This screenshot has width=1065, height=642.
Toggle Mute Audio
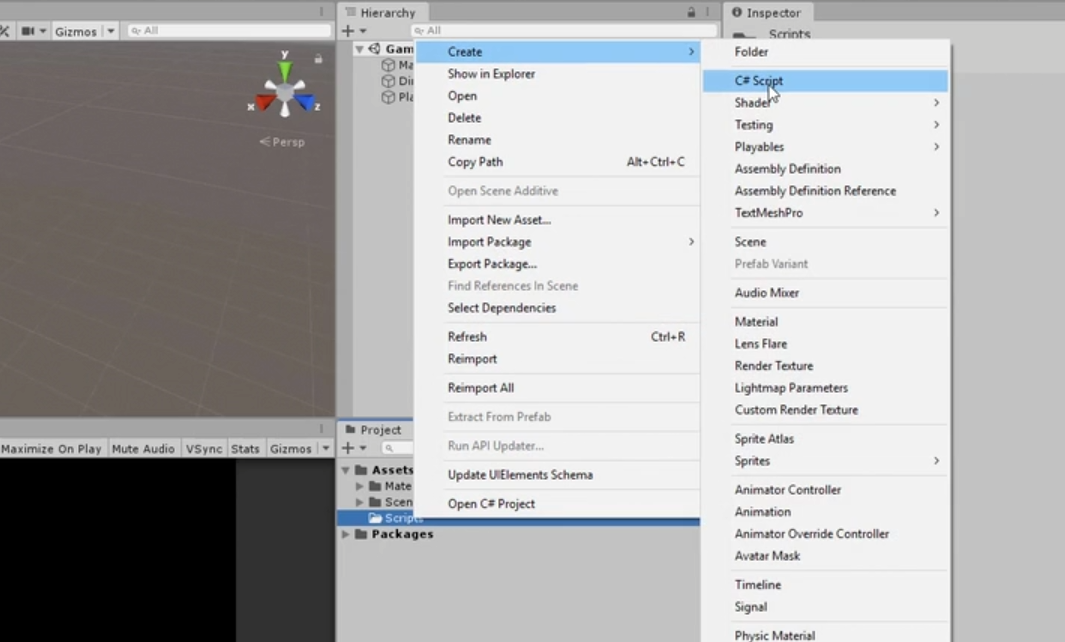(x=143, y=448)
